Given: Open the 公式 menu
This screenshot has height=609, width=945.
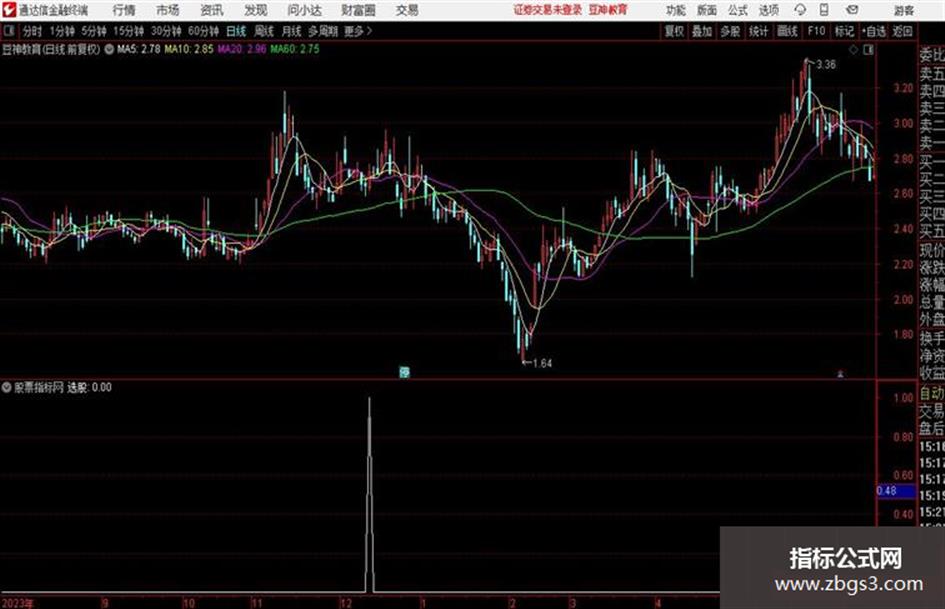Looking at the screenshot, I should [x=737, y=10].
